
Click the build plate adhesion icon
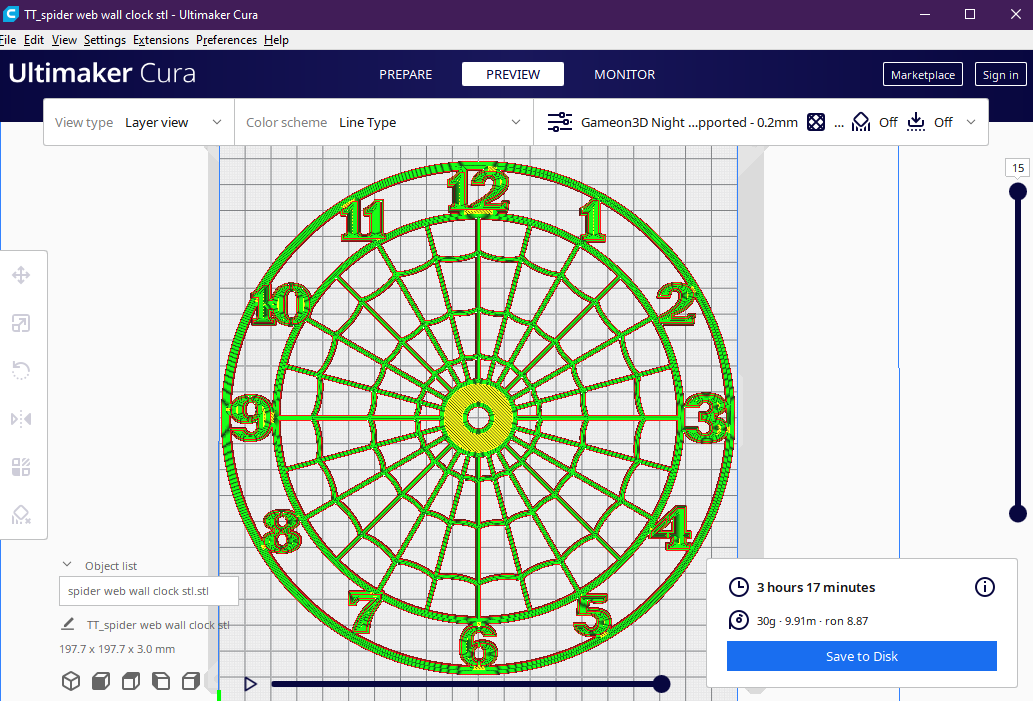[x=916, y=122]
